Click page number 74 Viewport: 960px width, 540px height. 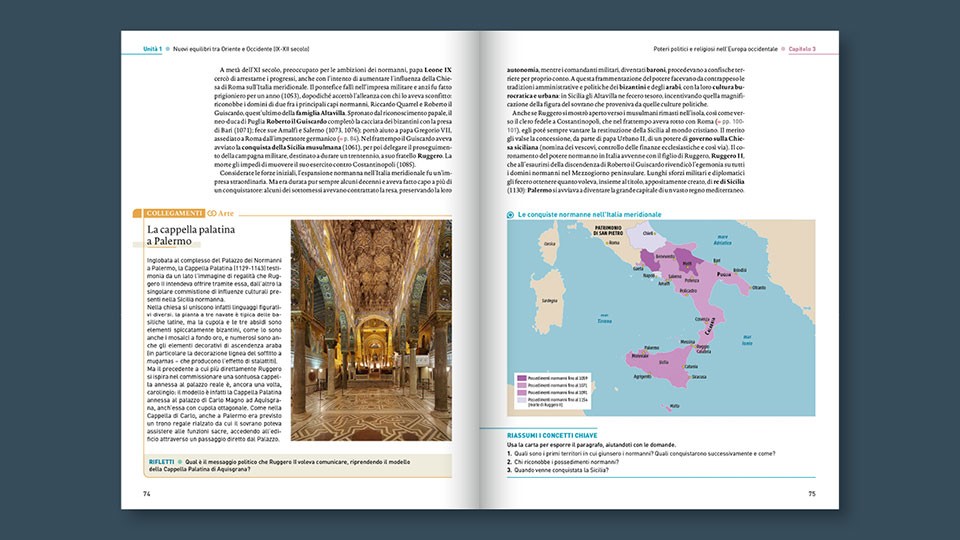pos(146,494)
